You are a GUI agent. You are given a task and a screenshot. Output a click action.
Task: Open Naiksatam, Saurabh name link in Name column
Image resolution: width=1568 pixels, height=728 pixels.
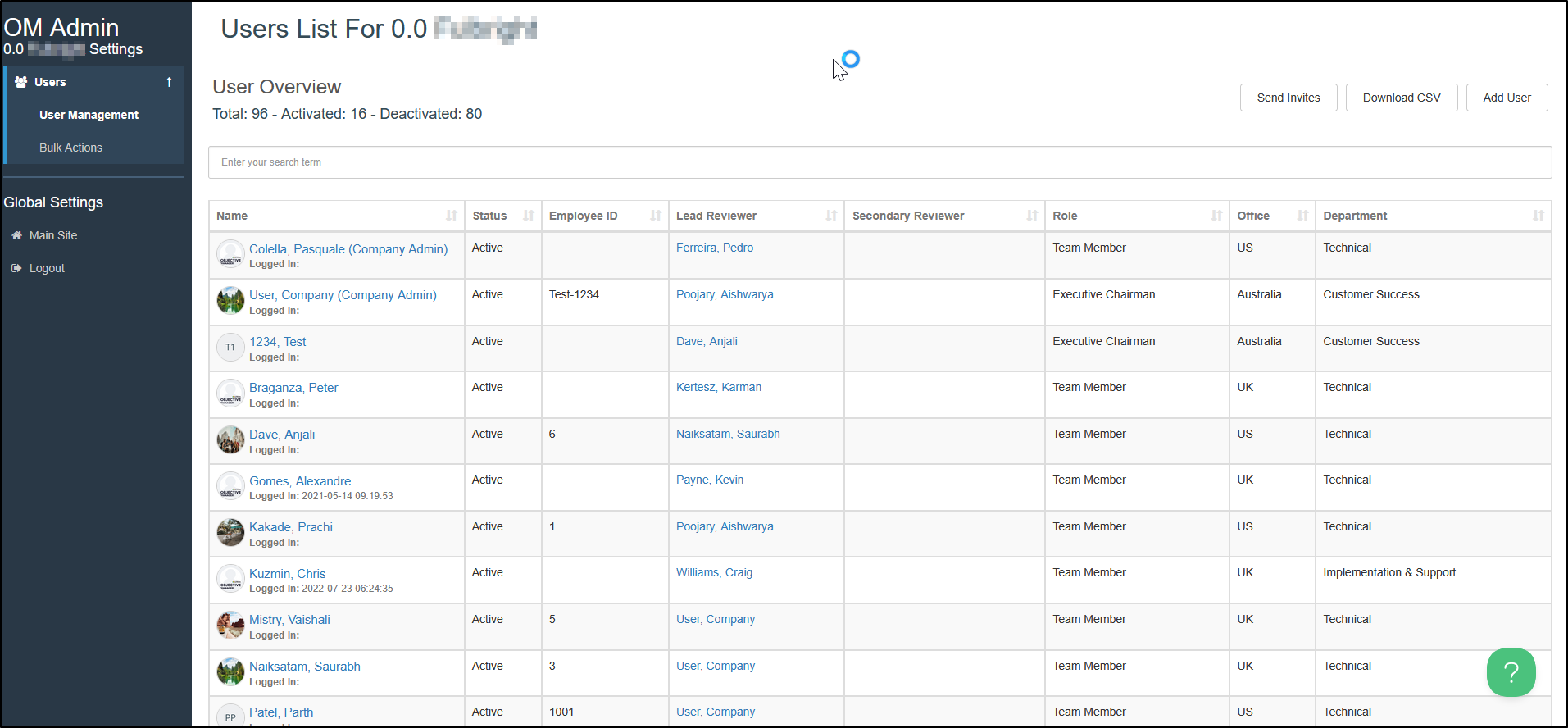305,667
